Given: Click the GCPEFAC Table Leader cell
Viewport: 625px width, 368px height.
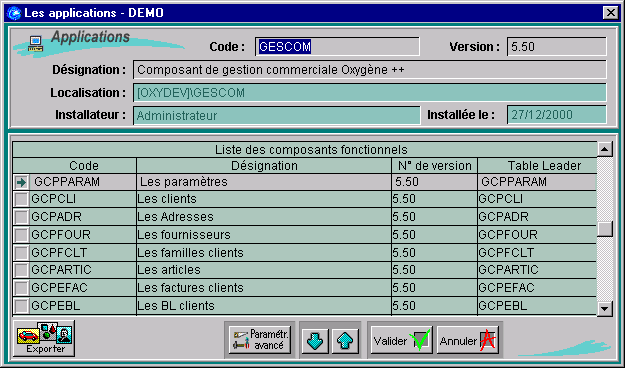Looking at the screenshot, I should (537, 287).
